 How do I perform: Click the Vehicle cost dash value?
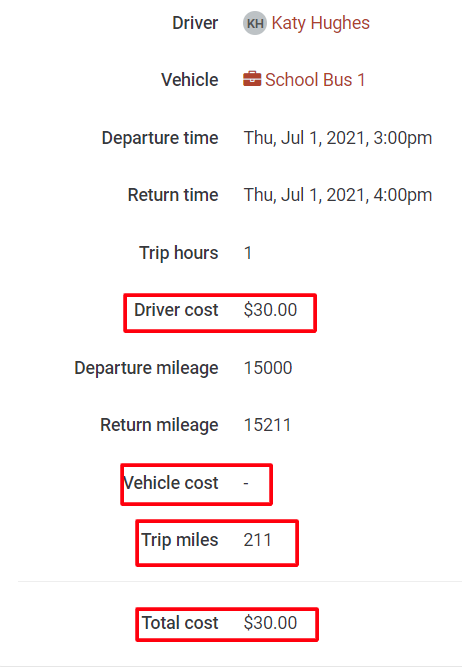[246, 483]
